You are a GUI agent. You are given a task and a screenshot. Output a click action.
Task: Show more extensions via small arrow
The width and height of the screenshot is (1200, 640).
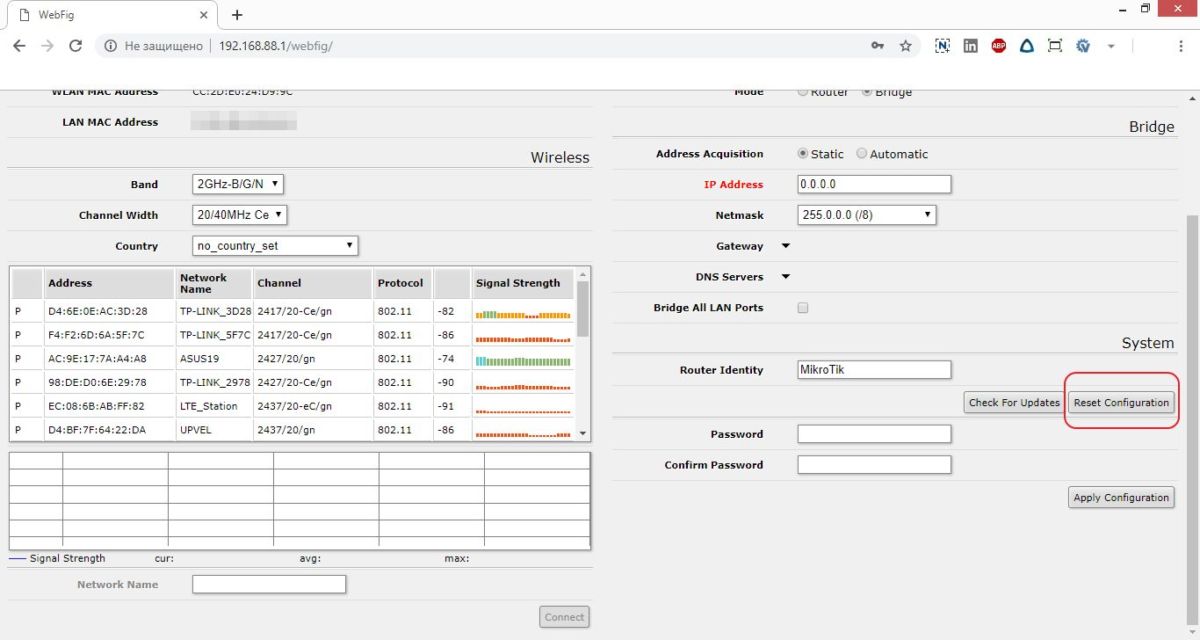[1110, 46]
